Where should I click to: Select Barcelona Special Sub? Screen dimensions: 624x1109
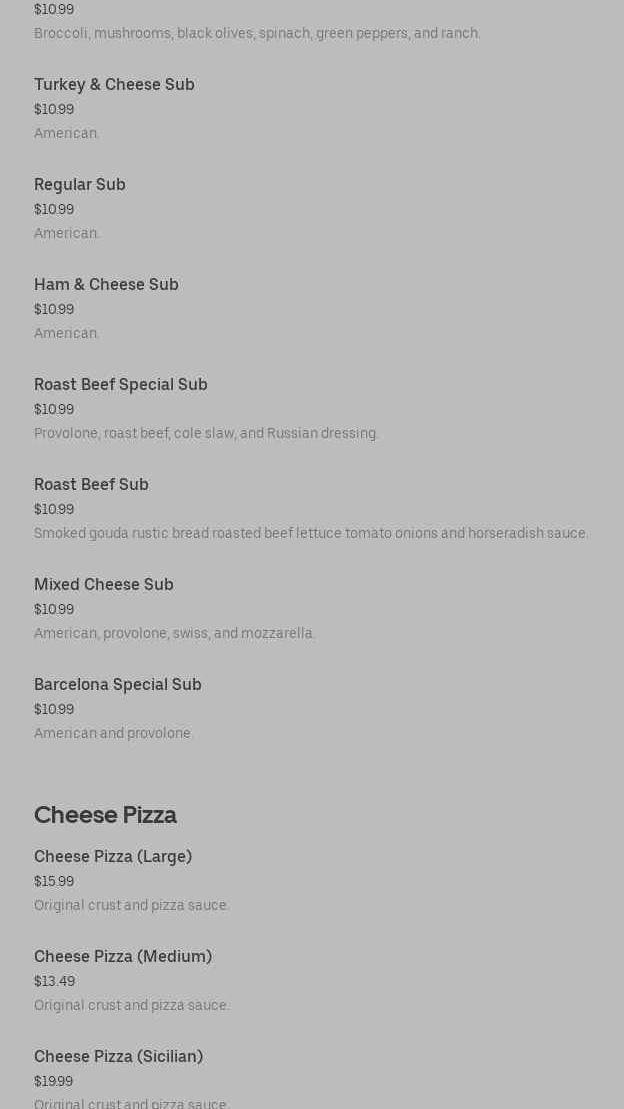tap(118, 685)
